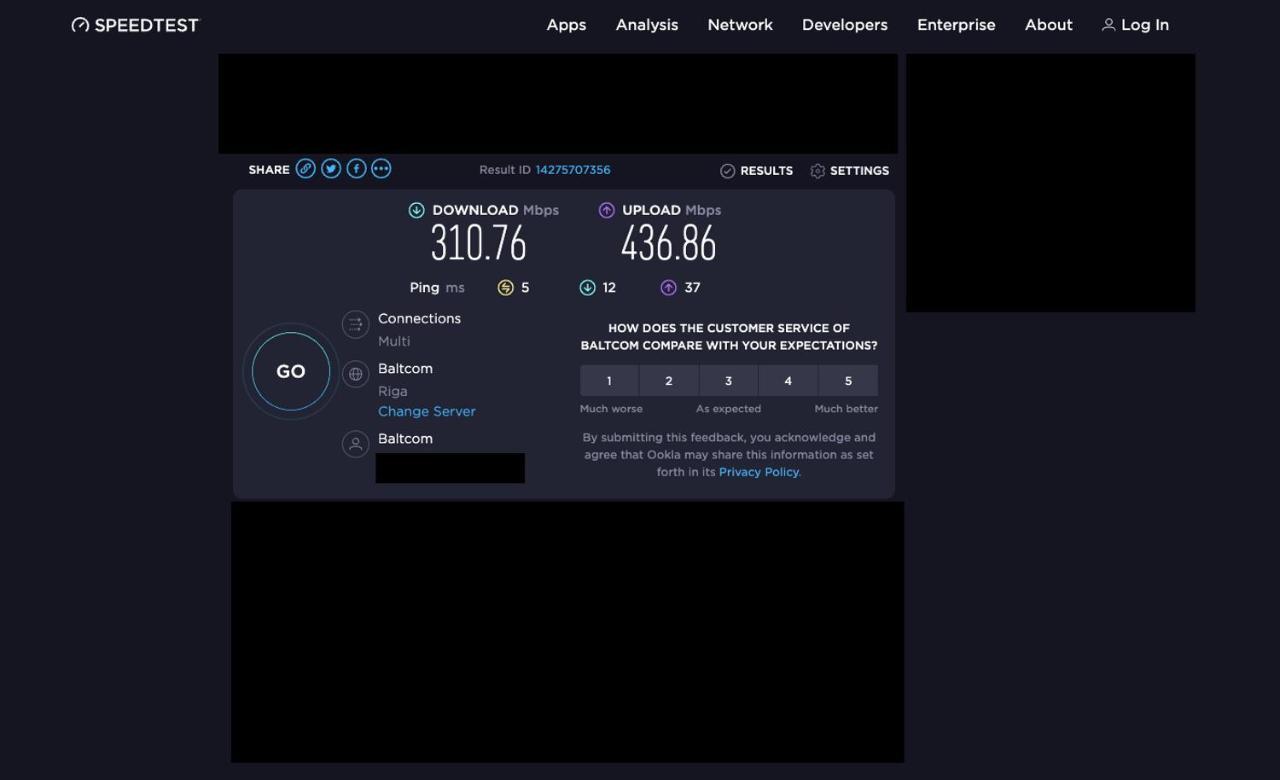Rate customer service 3 As expected
The image size is (1280, 780).
point(728,381)
